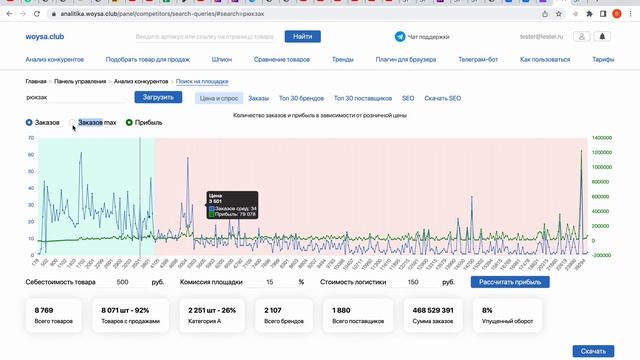
Task: Switch to the Заказы tab
Action: 258,98
